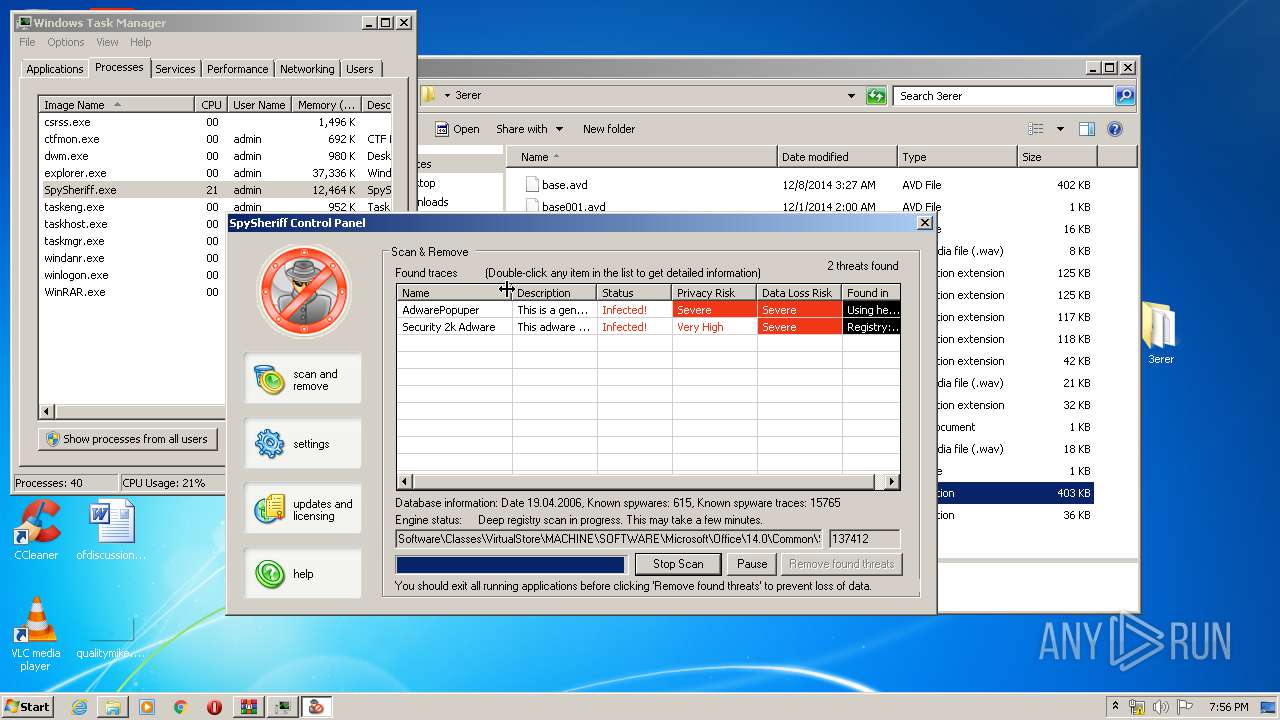Image resolution: width=1280 pixels, height=720 pixels.
Task: Sort Explorer files by Type column
Action: (x=956, y=157)
